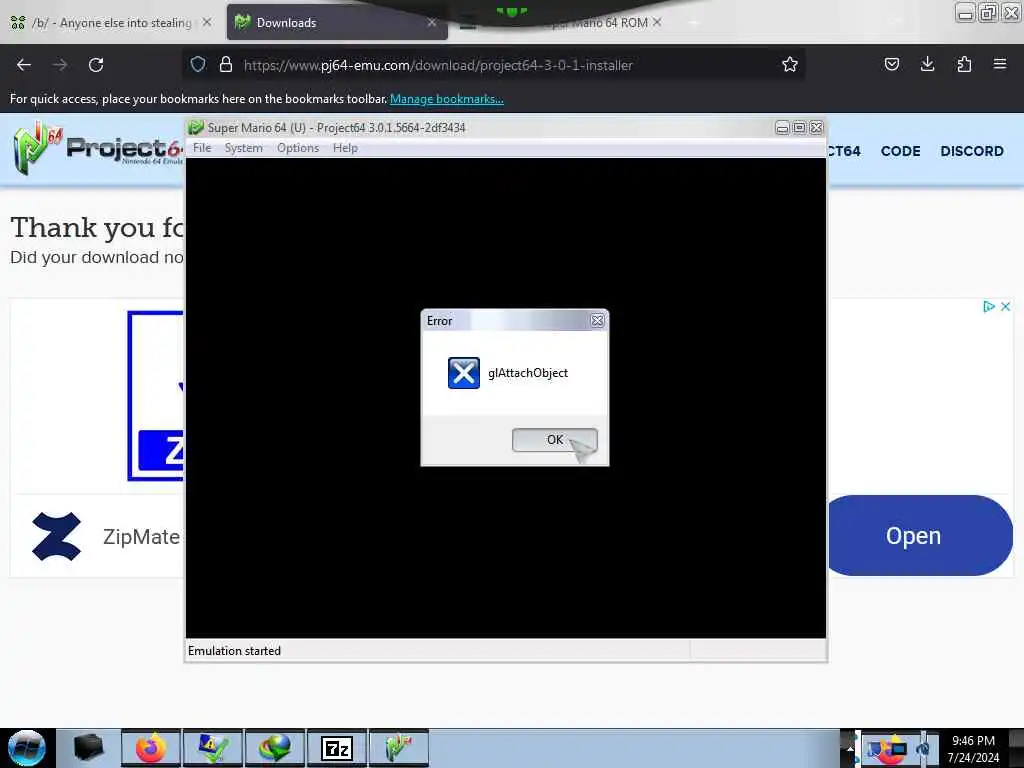This screenshot has width=1024, height=768.
Task: Open the 7-Zip taskbar icon
Action: [337, 748]
